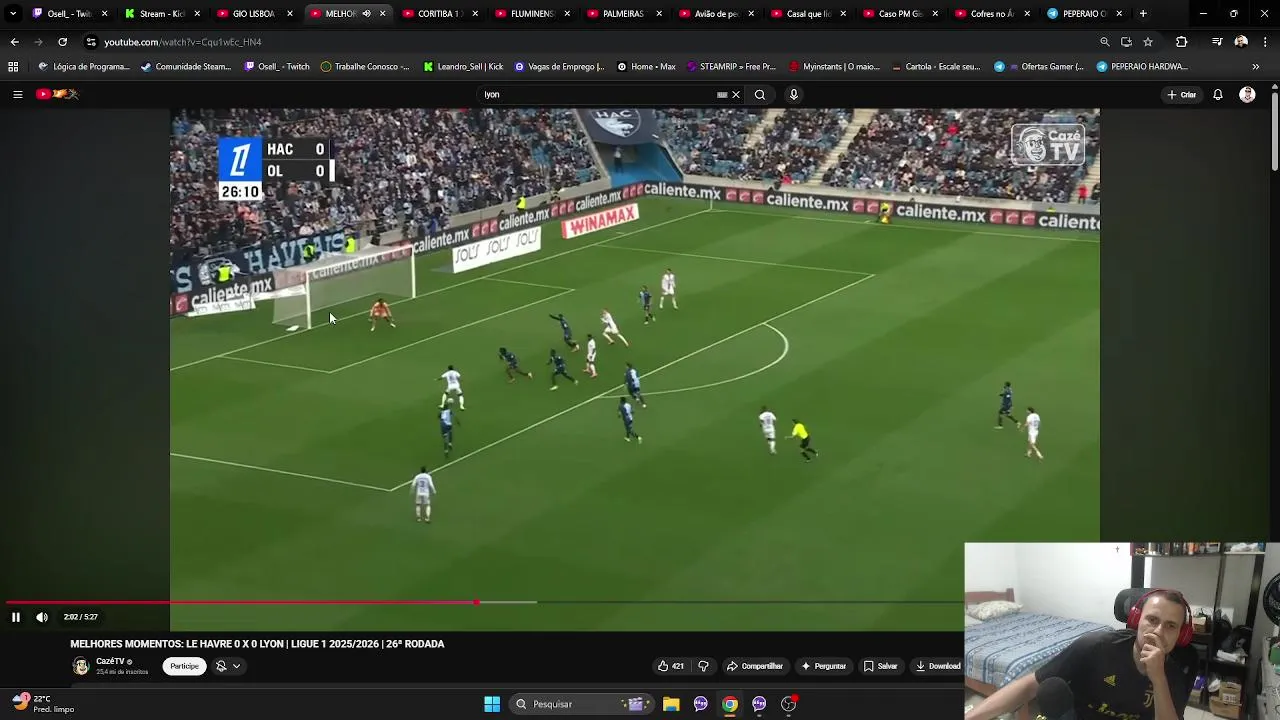This screenshot has width=1280, height=720.
Task: Click the page vertical scrollbar
Action: tap(1274, 130)
